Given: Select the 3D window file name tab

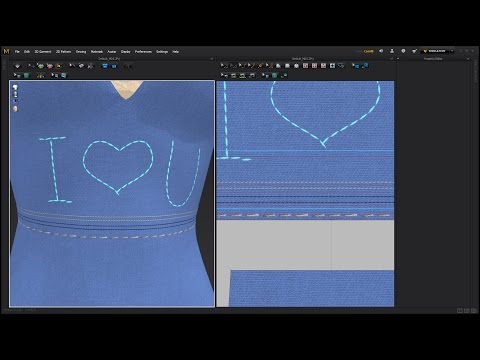Looking at the screenshot, I should click(109, 59).
